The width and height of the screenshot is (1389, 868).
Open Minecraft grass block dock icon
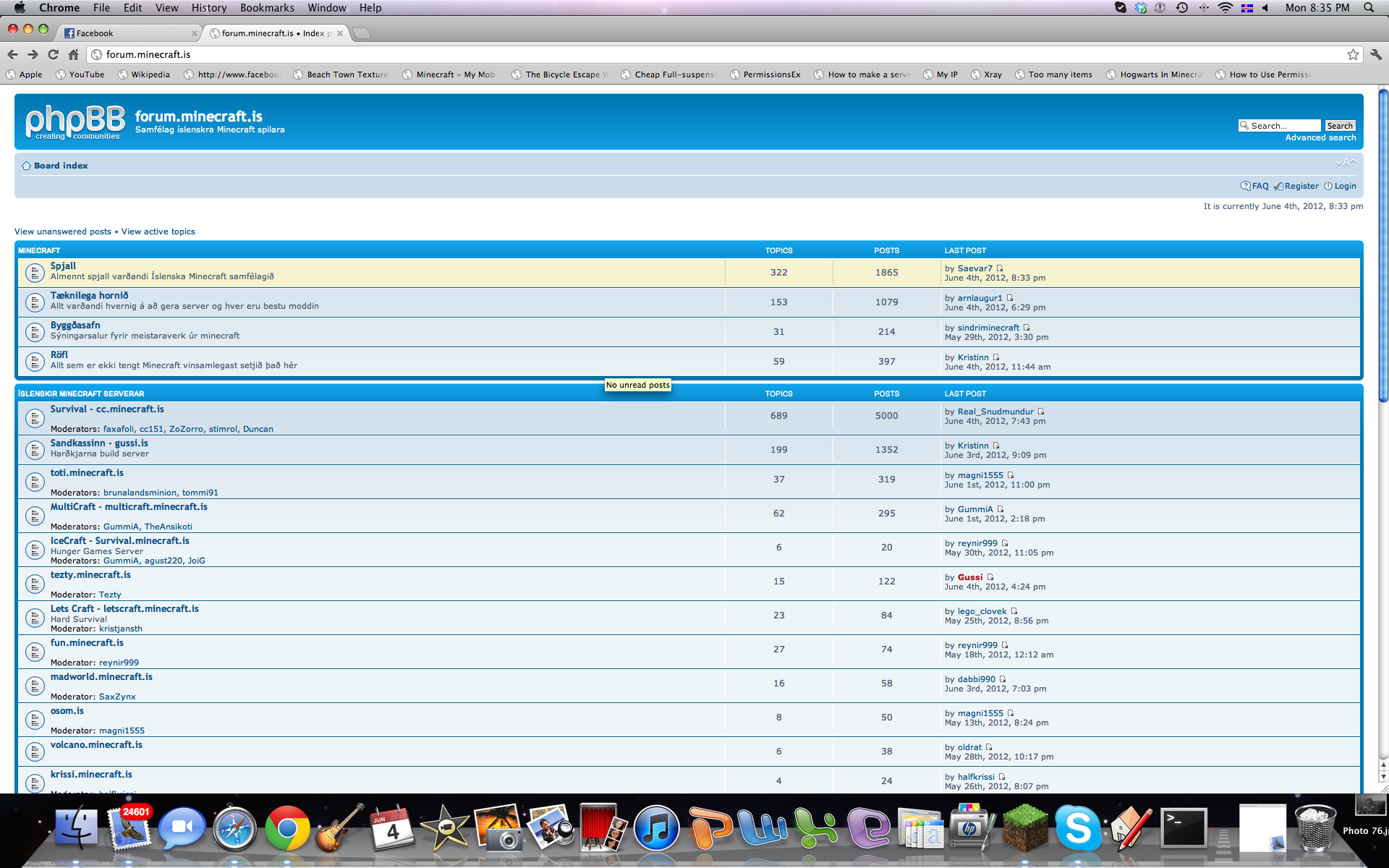click(x=1025, y=828)
